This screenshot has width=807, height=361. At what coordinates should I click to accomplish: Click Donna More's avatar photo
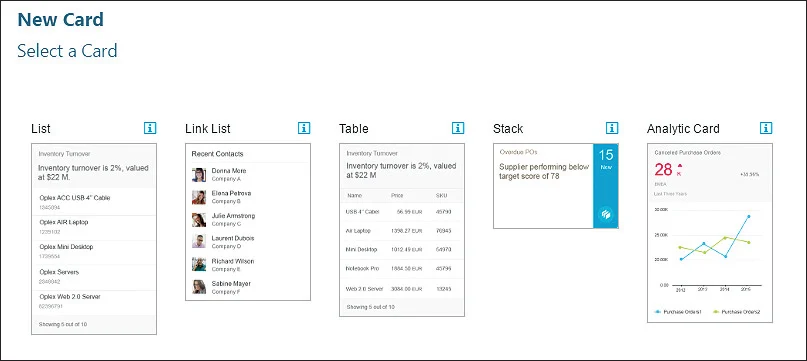(x=199, y=175)
